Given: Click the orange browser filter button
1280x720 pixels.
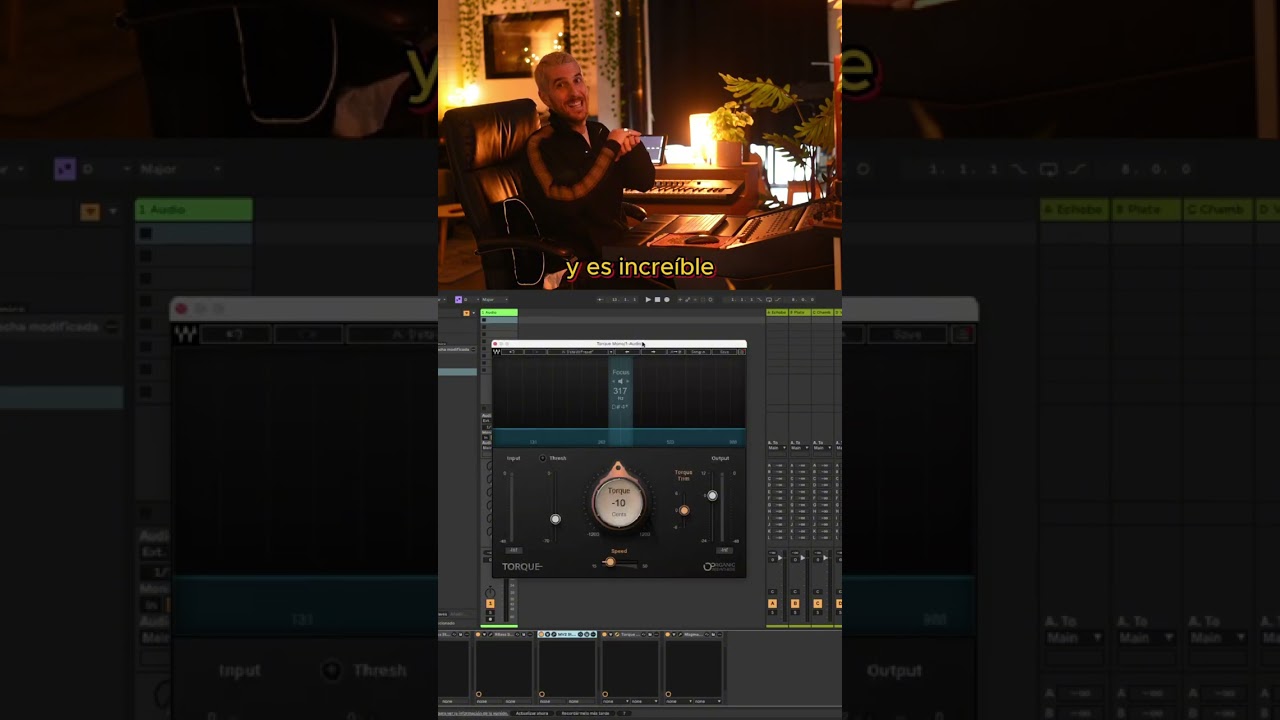Looking at the screenshot, I should pos(466,312).
